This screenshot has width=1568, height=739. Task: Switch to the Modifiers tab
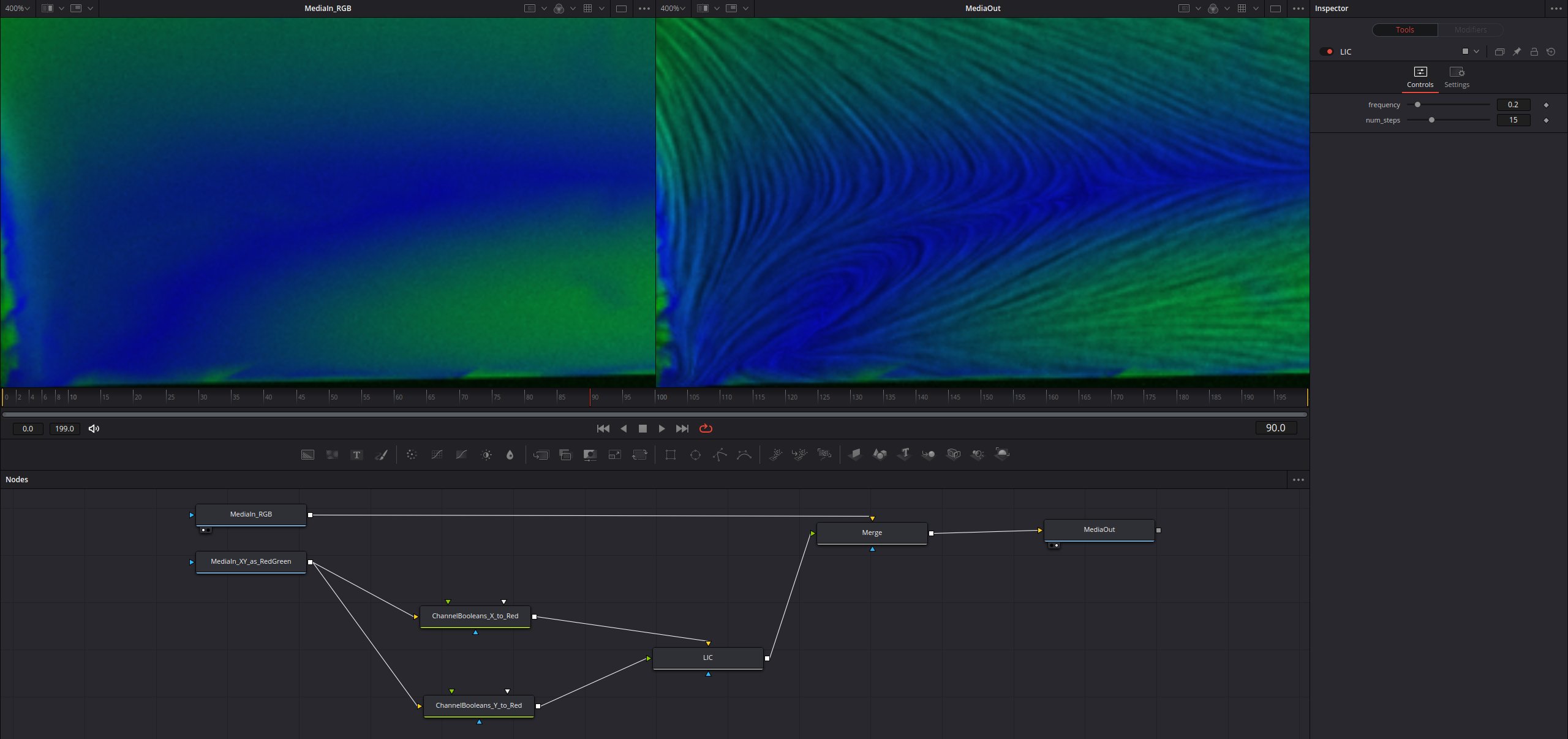[x=1470, y=29]
